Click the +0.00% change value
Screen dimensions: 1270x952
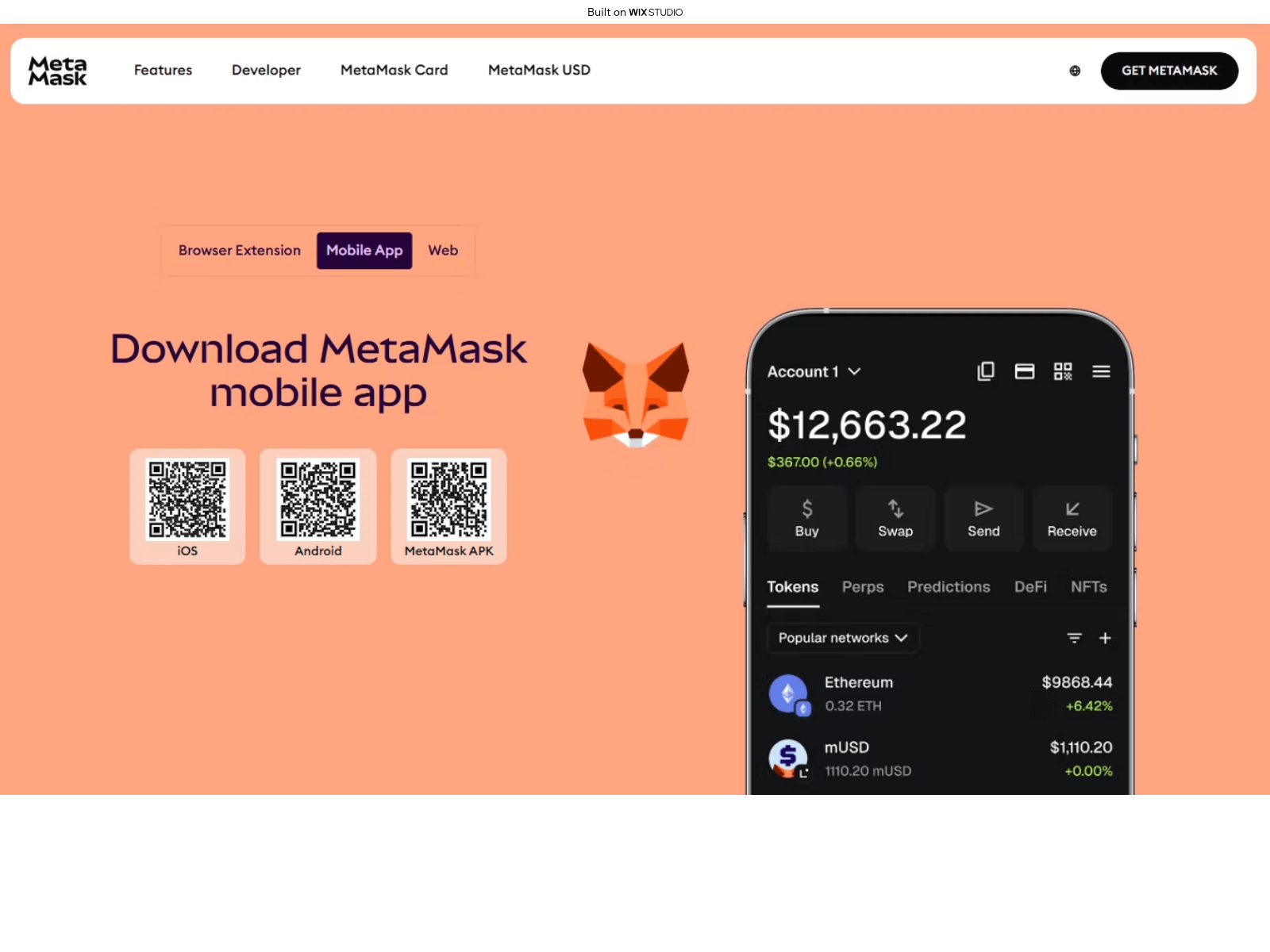click(1089, 771)
